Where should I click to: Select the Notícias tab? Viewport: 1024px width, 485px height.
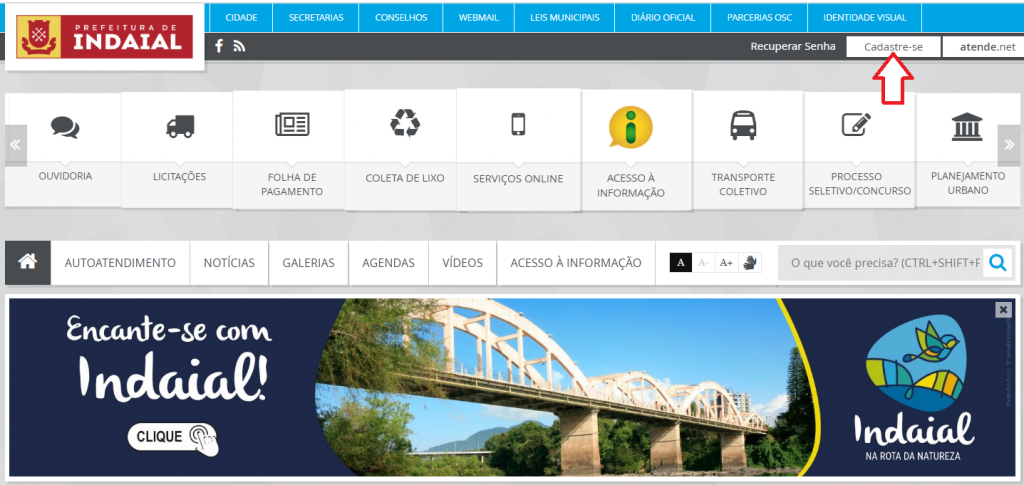(x=229, y=263)
